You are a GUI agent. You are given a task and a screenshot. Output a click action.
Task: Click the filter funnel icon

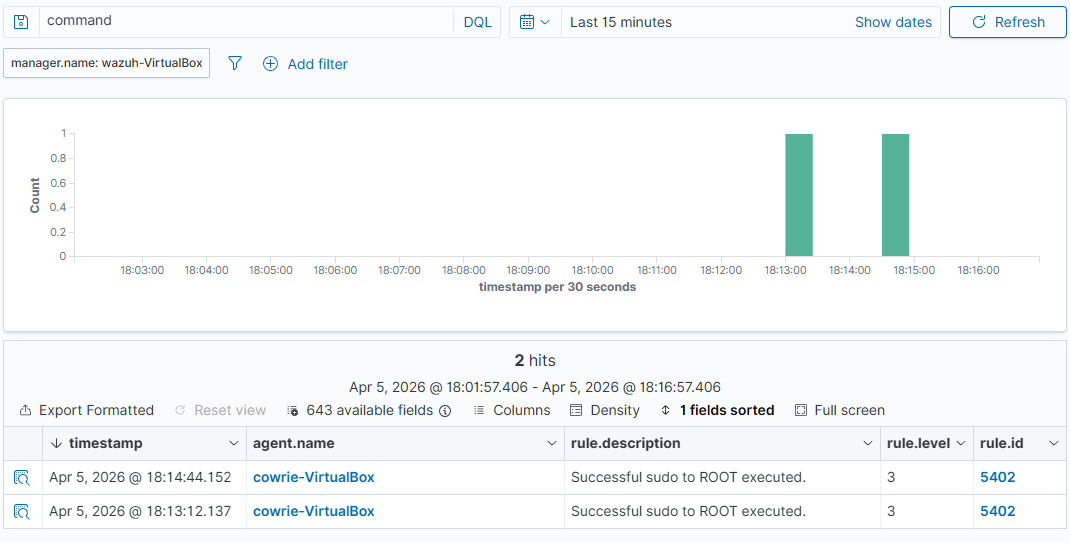(x=235, y=64)
